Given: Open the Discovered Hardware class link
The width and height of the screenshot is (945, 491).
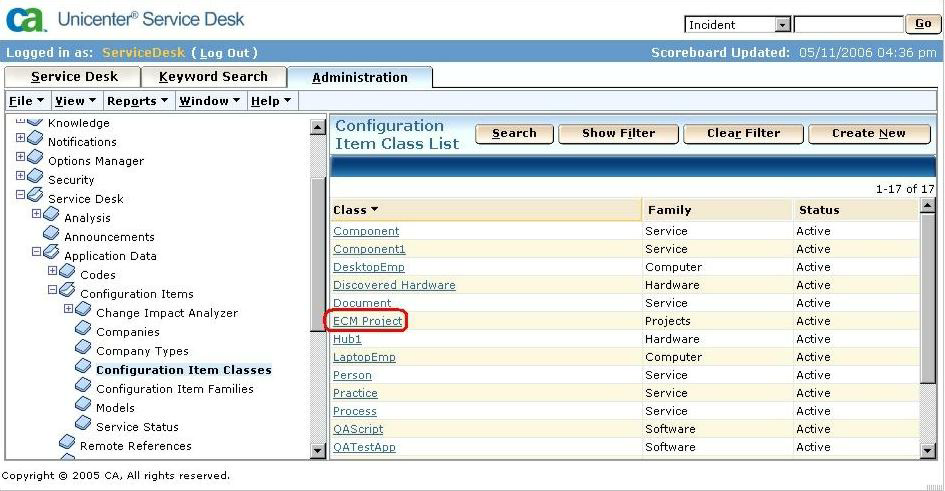Looking at the screenshot, I should (394, 285).
